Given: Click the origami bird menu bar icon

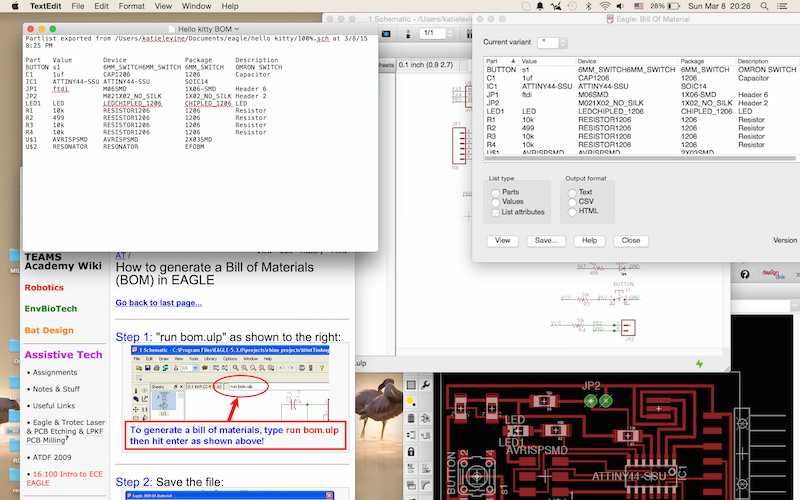Looking at the screenshot, I should [x=556, y=6].
